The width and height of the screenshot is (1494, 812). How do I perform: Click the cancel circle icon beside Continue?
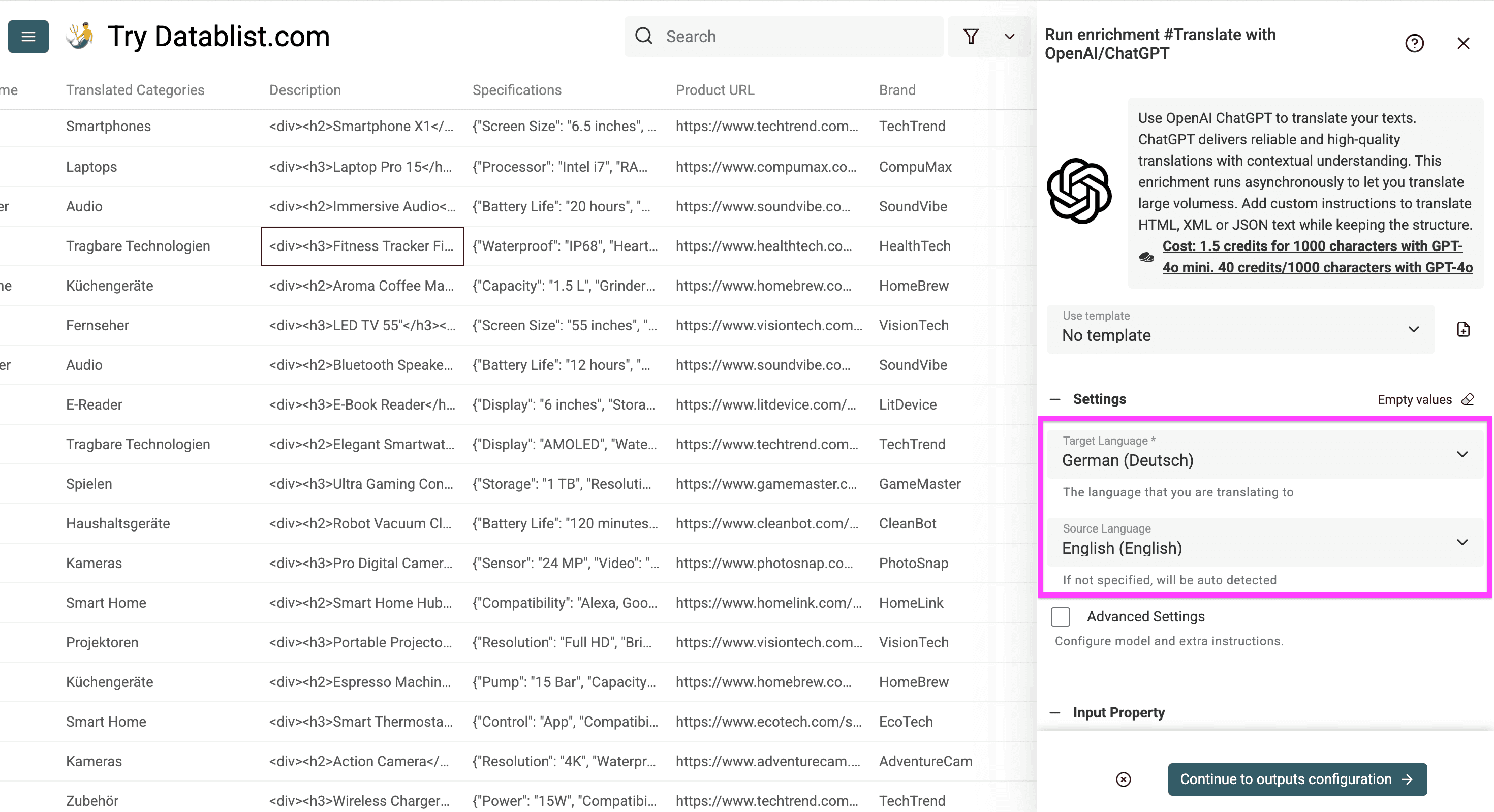tap(1124, 779)
